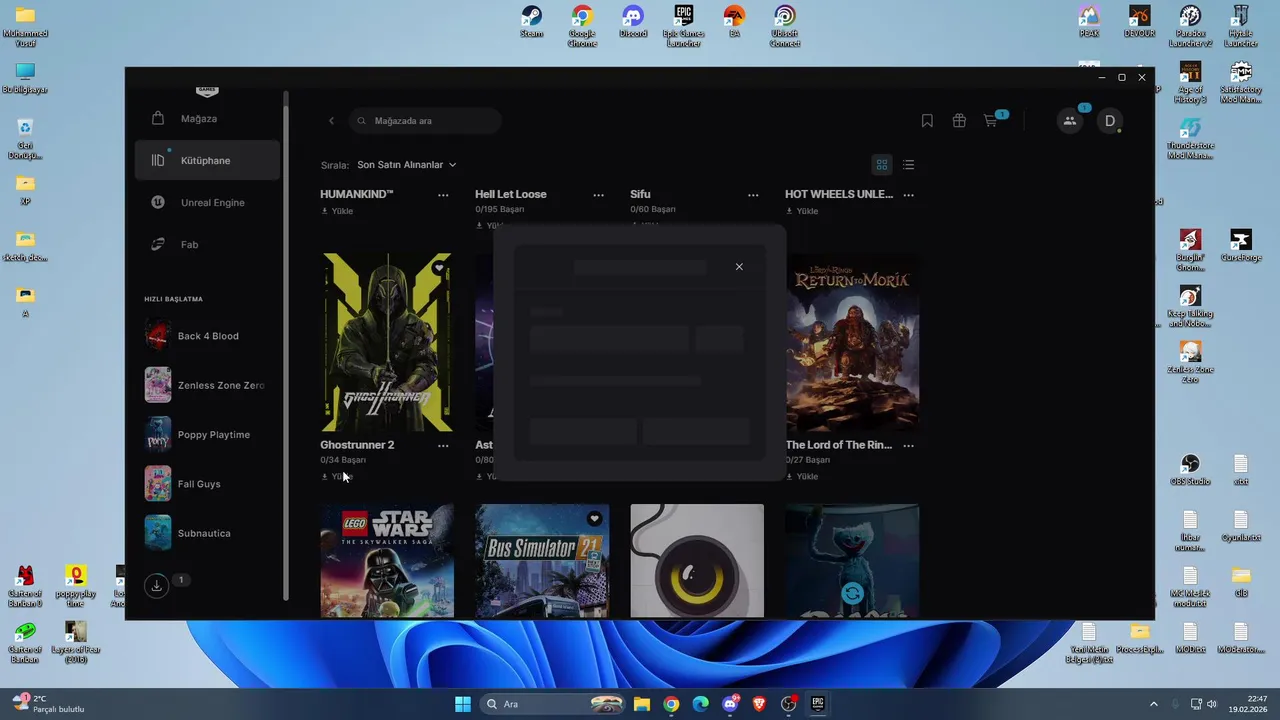Open Brave browser from the taskbar

click(759, 704)
